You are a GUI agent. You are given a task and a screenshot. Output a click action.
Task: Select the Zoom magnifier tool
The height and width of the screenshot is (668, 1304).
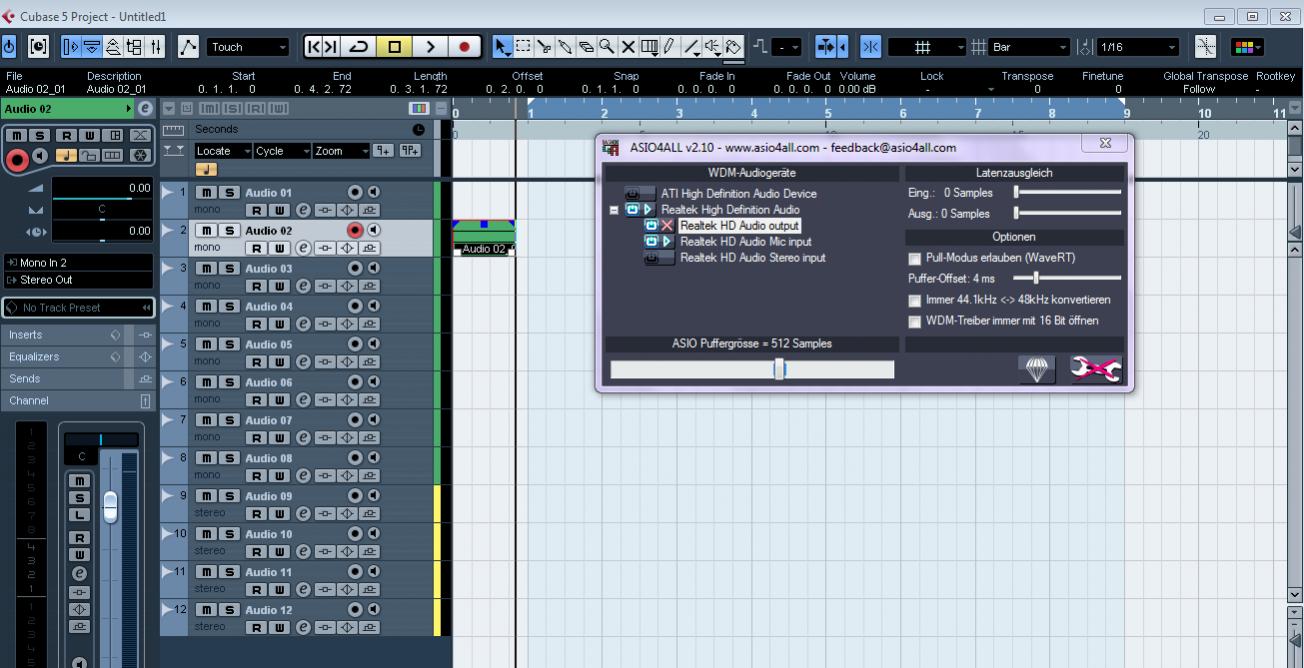click(x=608, y=47)
